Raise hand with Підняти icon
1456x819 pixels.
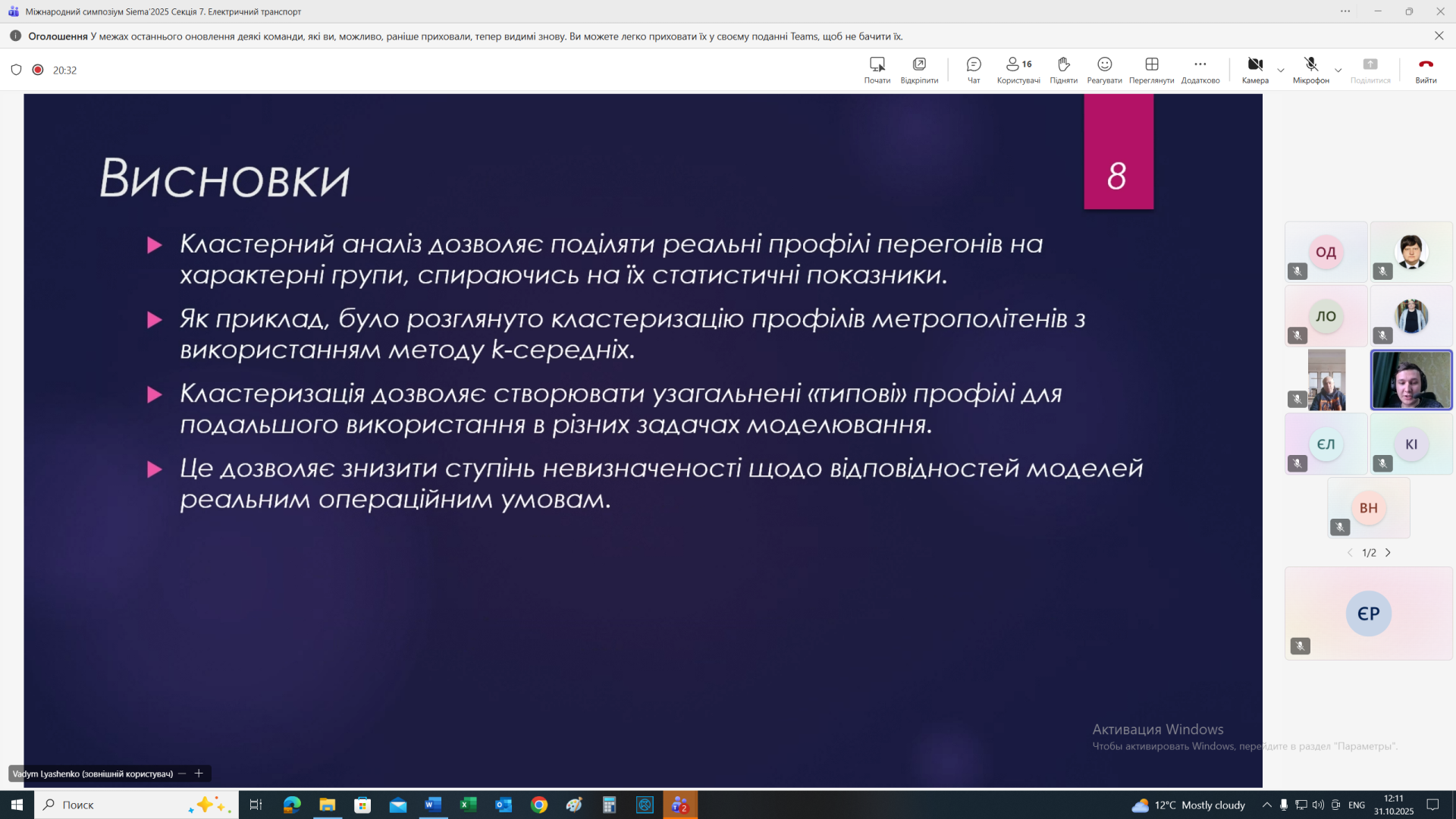(1063, 69)
